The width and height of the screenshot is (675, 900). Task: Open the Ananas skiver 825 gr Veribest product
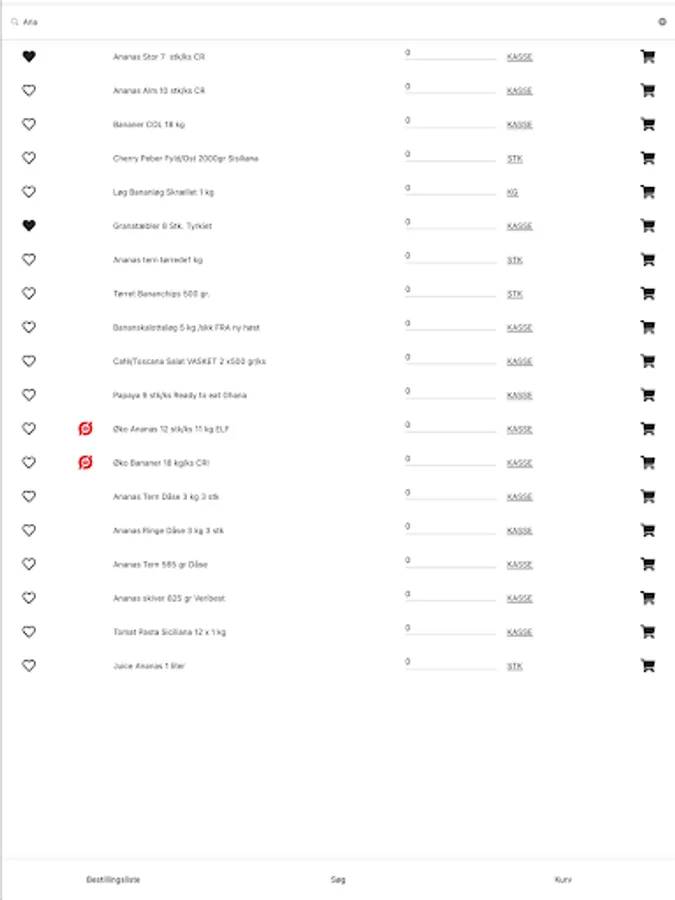coord(169,598)
